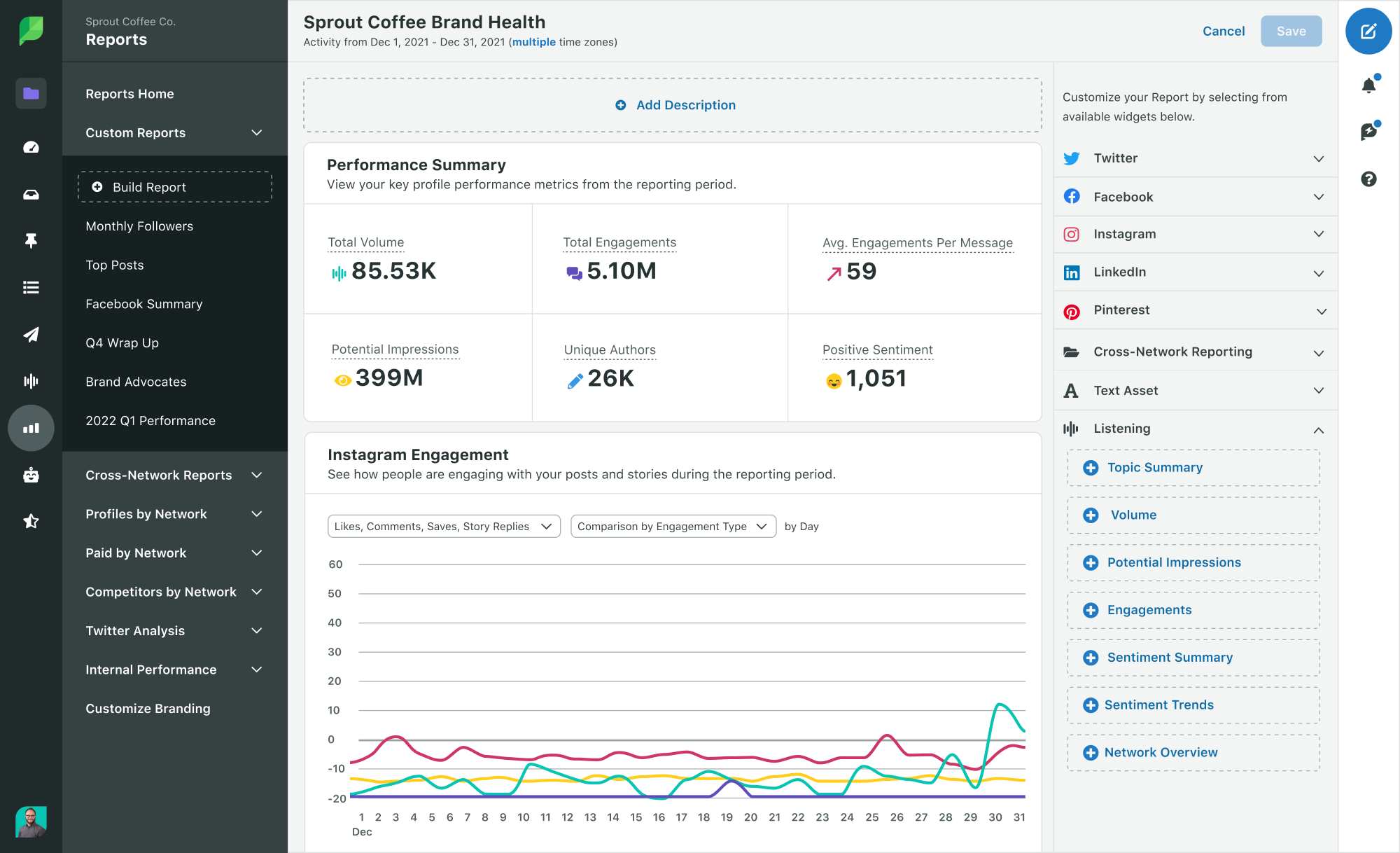Select Reports Home in sidebar
Viewport: 1400px width, 853px height.
[x=129, y=94]
